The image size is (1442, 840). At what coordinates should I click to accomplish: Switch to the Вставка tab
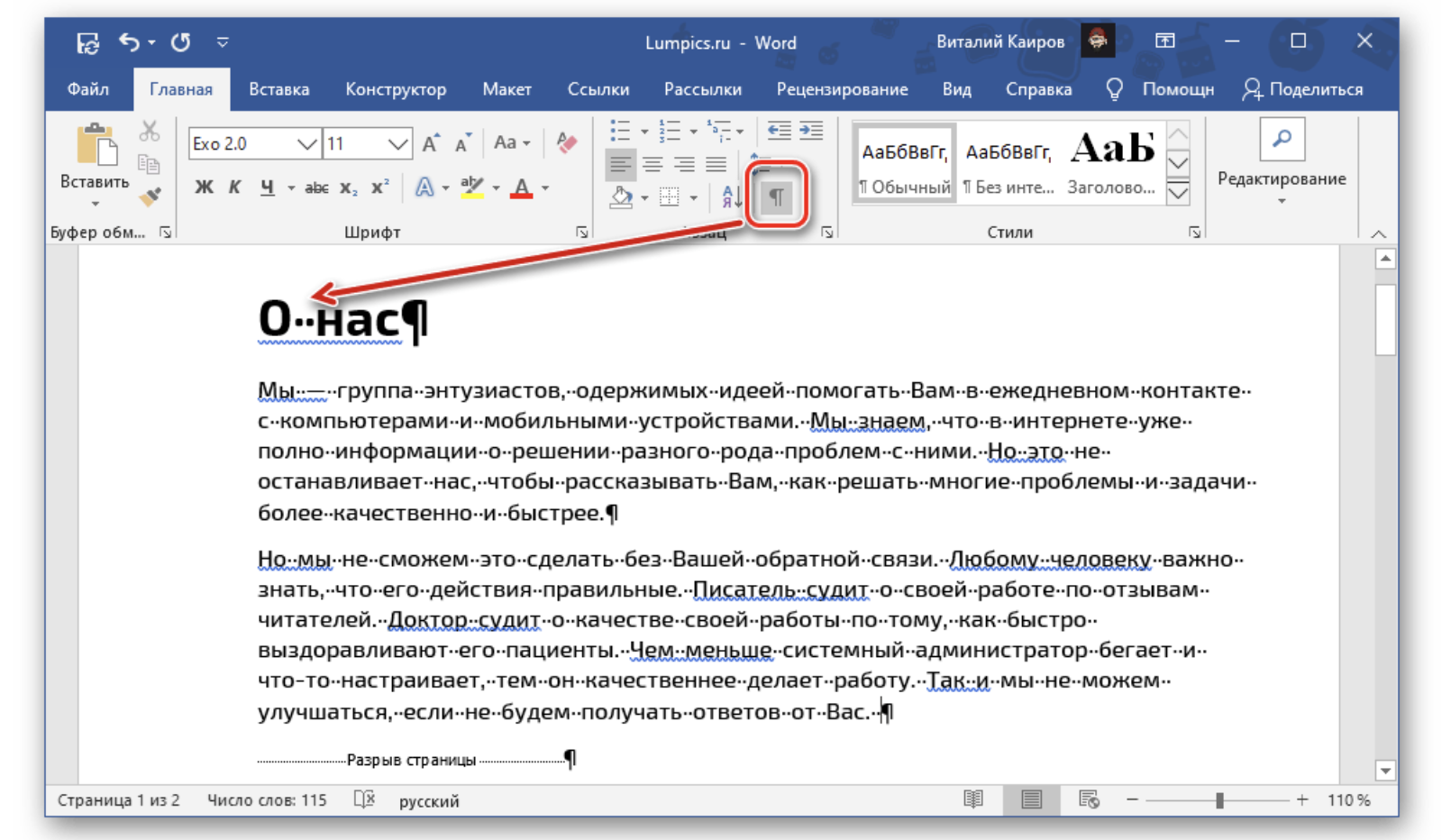click(279, 89)
